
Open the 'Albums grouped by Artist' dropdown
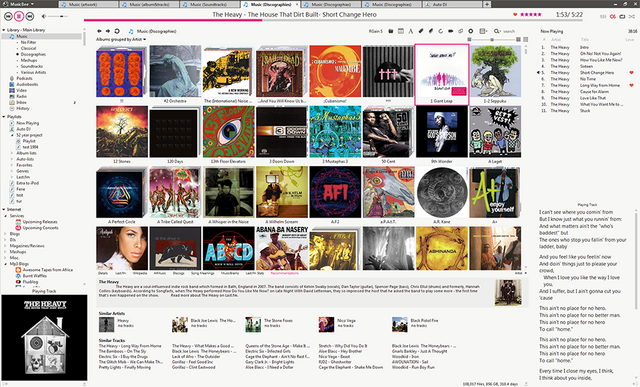(x=121, y=39)
